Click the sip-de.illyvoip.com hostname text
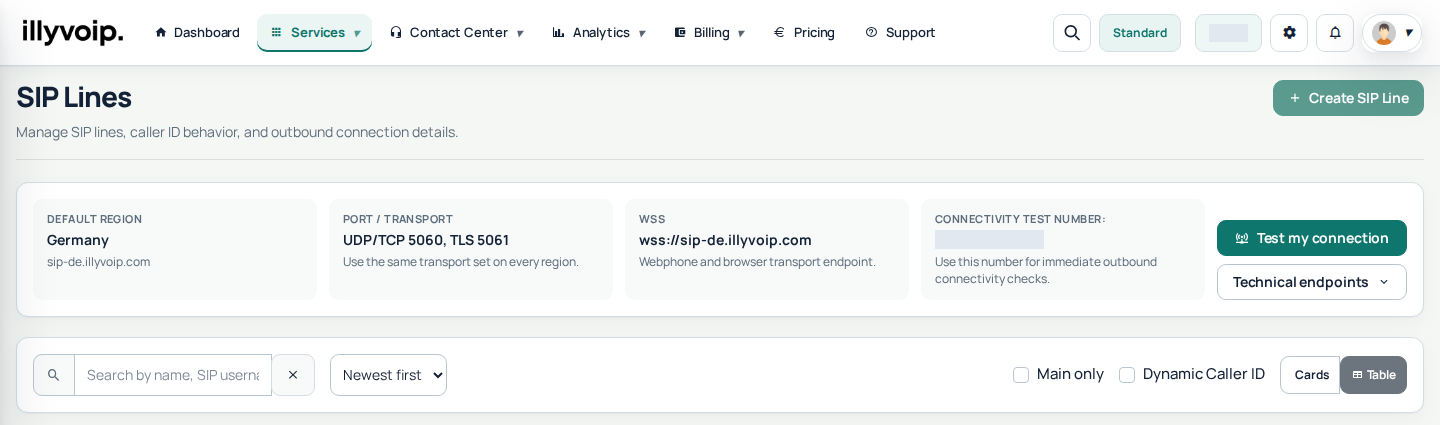 point(99,262)
